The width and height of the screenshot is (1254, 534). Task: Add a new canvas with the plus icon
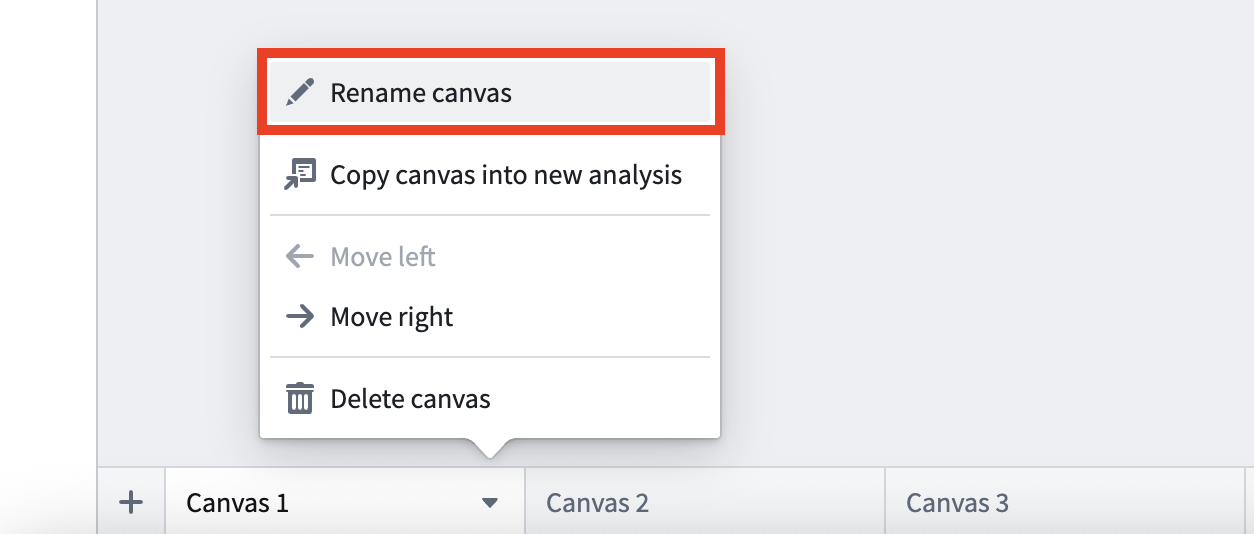131,502
